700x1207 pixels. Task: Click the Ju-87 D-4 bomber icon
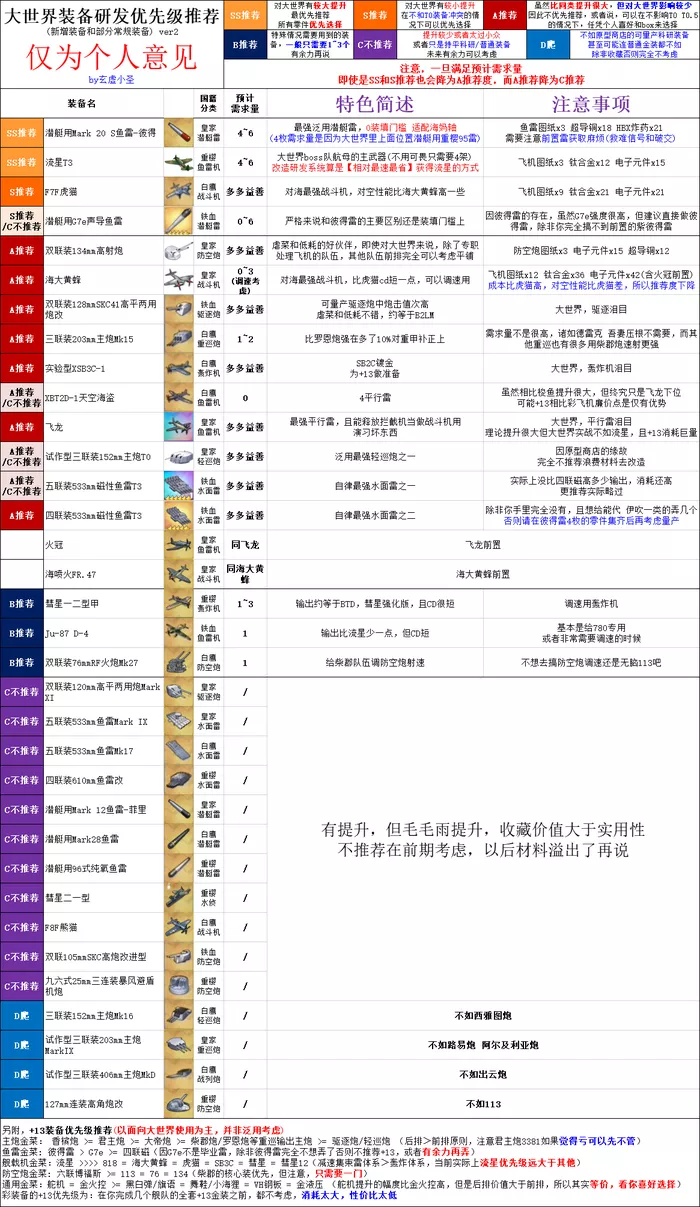coord(181,633)
